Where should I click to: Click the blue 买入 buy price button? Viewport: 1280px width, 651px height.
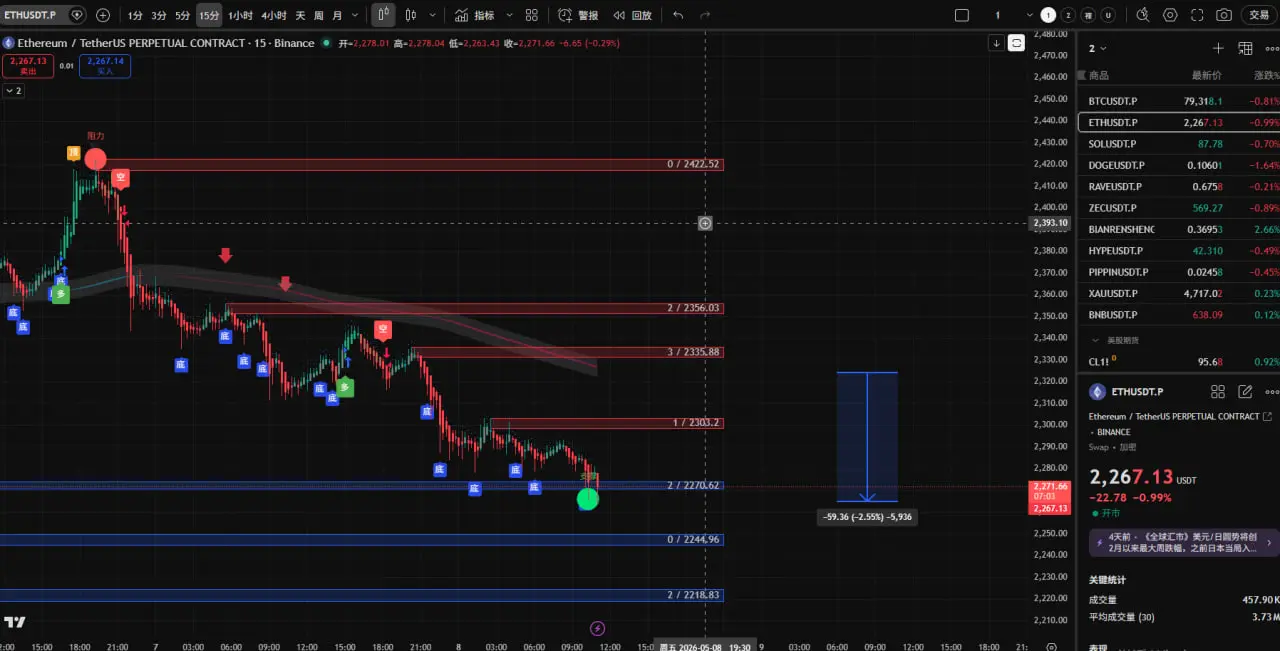(x=105, y=65)
